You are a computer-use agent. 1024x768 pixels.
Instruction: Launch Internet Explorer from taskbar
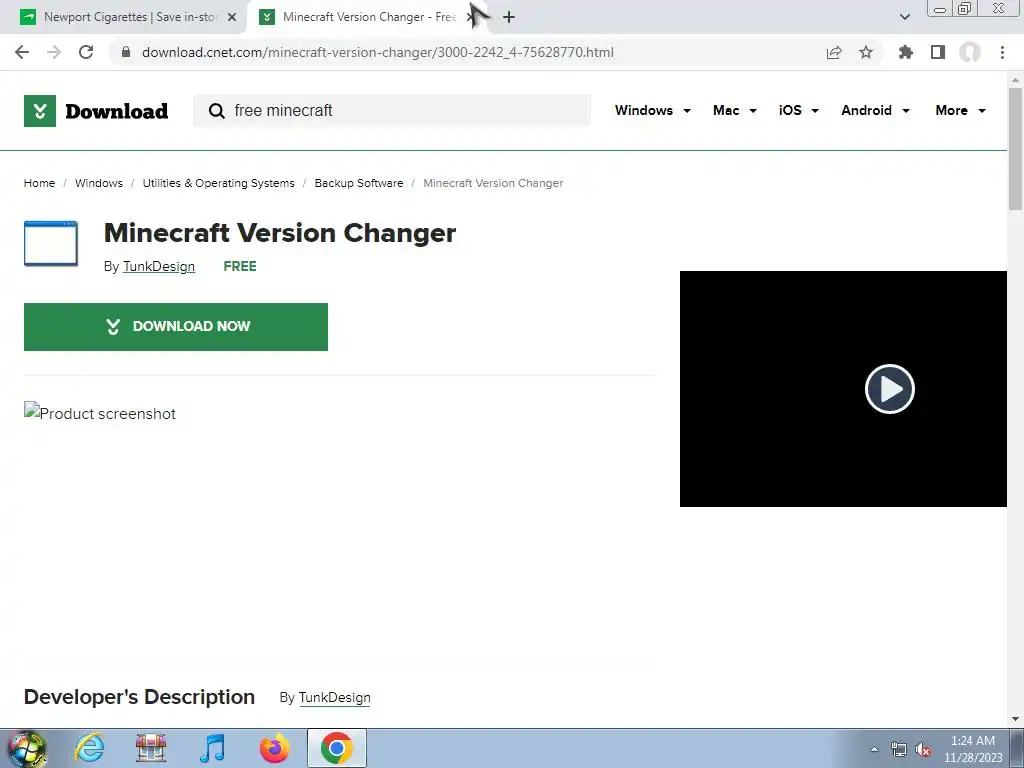89,748
